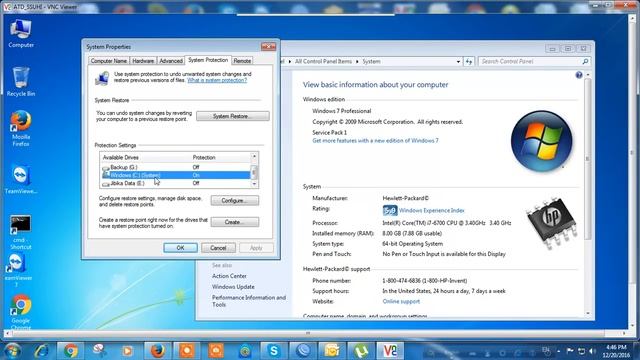The width and height of the screenshot is (640, 360).
Task: Switch to VNC Viewer in the taskbar
Action: [390, 351]
